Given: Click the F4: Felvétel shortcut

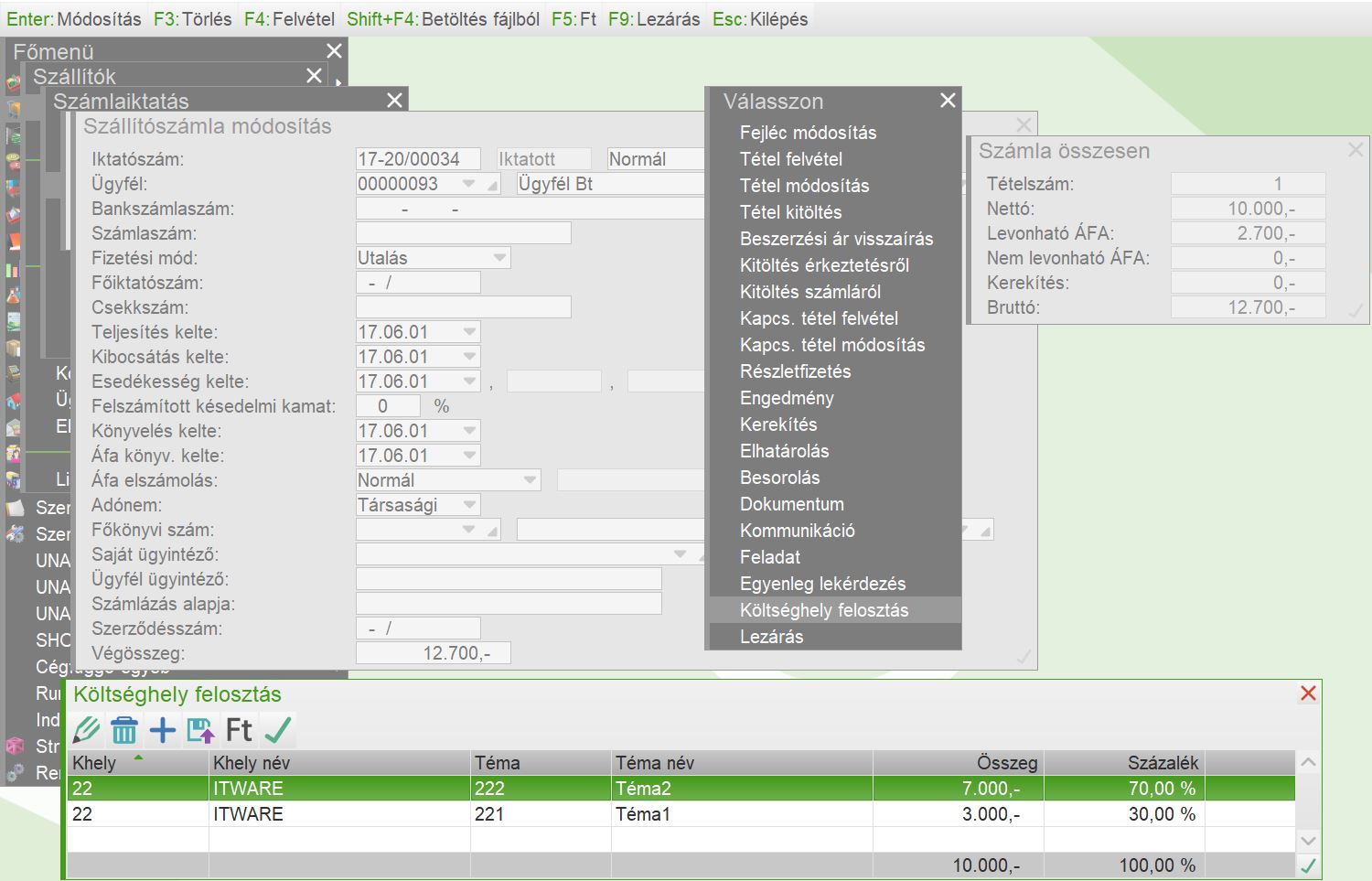Looking at the screenshot, I should [289, 19].
